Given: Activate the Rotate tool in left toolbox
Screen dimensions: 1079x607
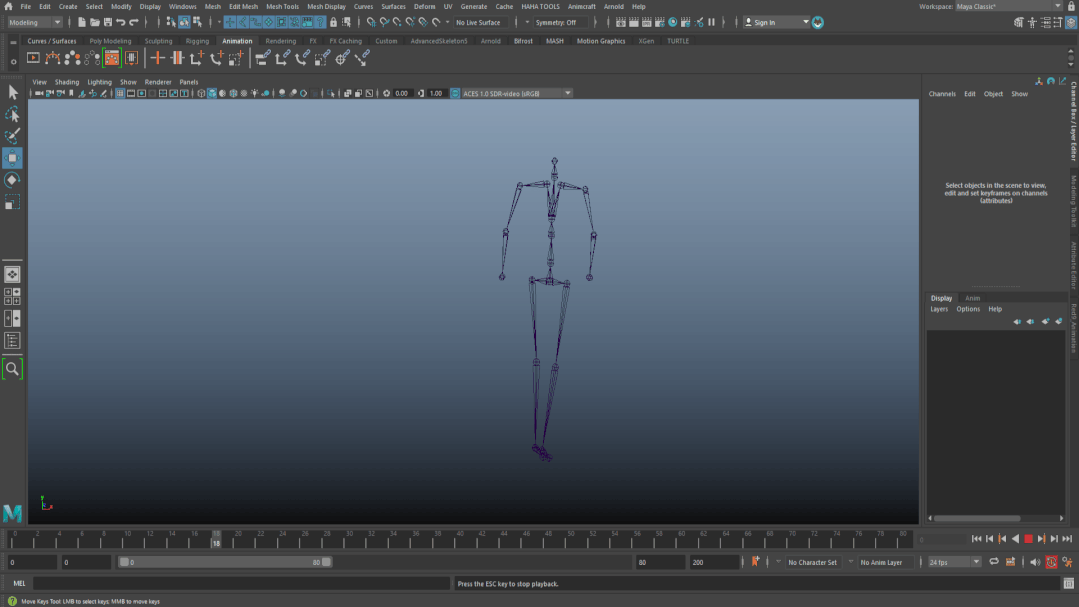Looking at the screenshot, I should (x=12, y=180).
